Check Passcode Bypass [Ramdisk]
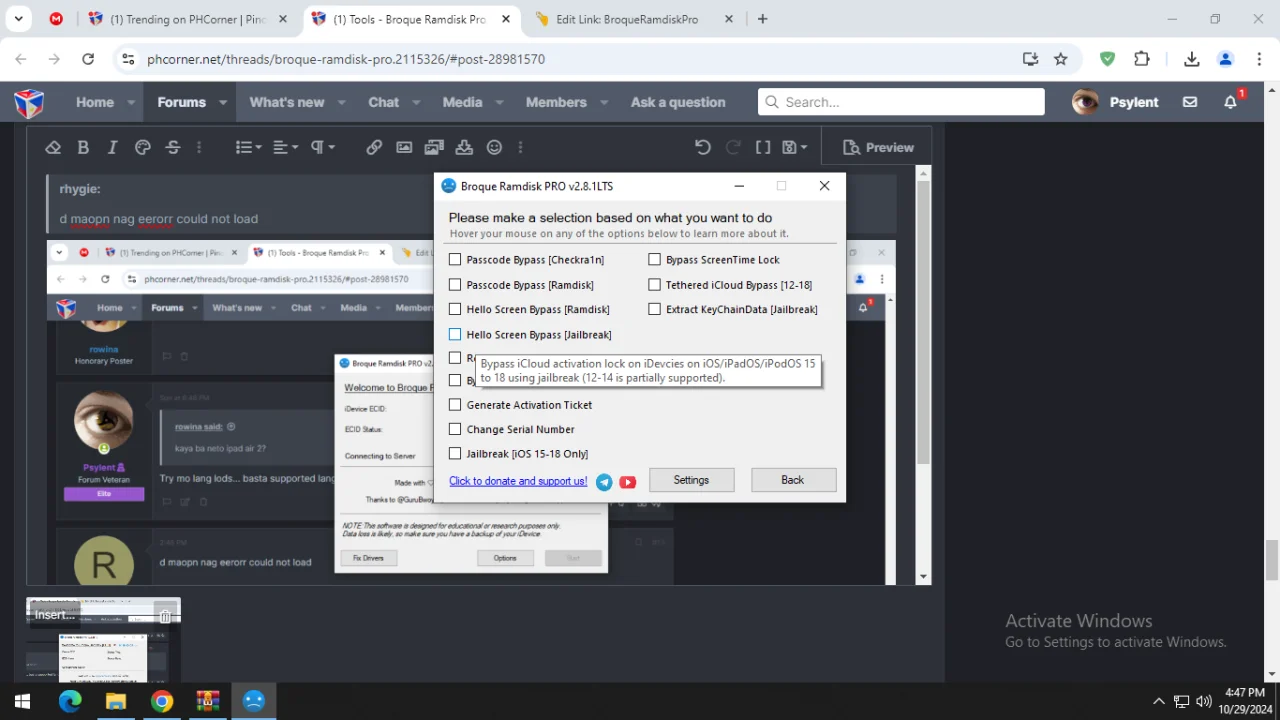Viewport: 1280px width, 720px height. click(455, 285)
